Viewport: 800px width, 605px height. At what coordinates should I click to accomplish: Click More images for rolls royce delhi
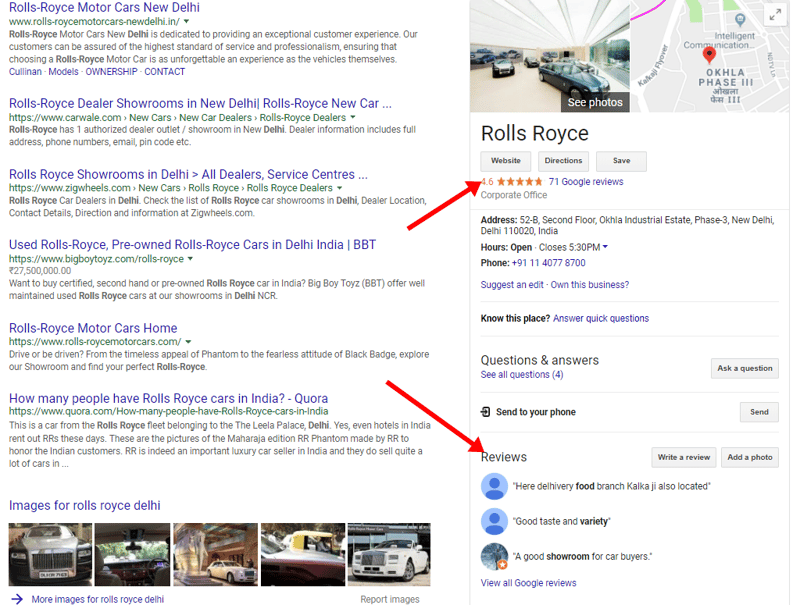pos(98,599)
